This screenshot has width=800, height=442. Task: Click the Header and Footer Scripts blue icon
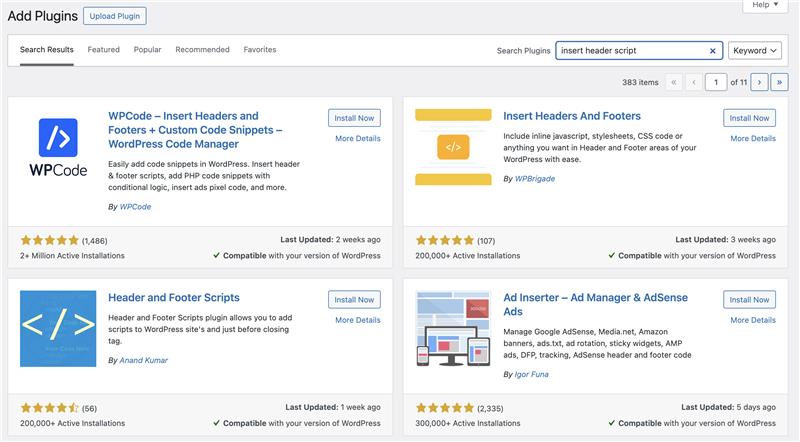click(58, 329)
